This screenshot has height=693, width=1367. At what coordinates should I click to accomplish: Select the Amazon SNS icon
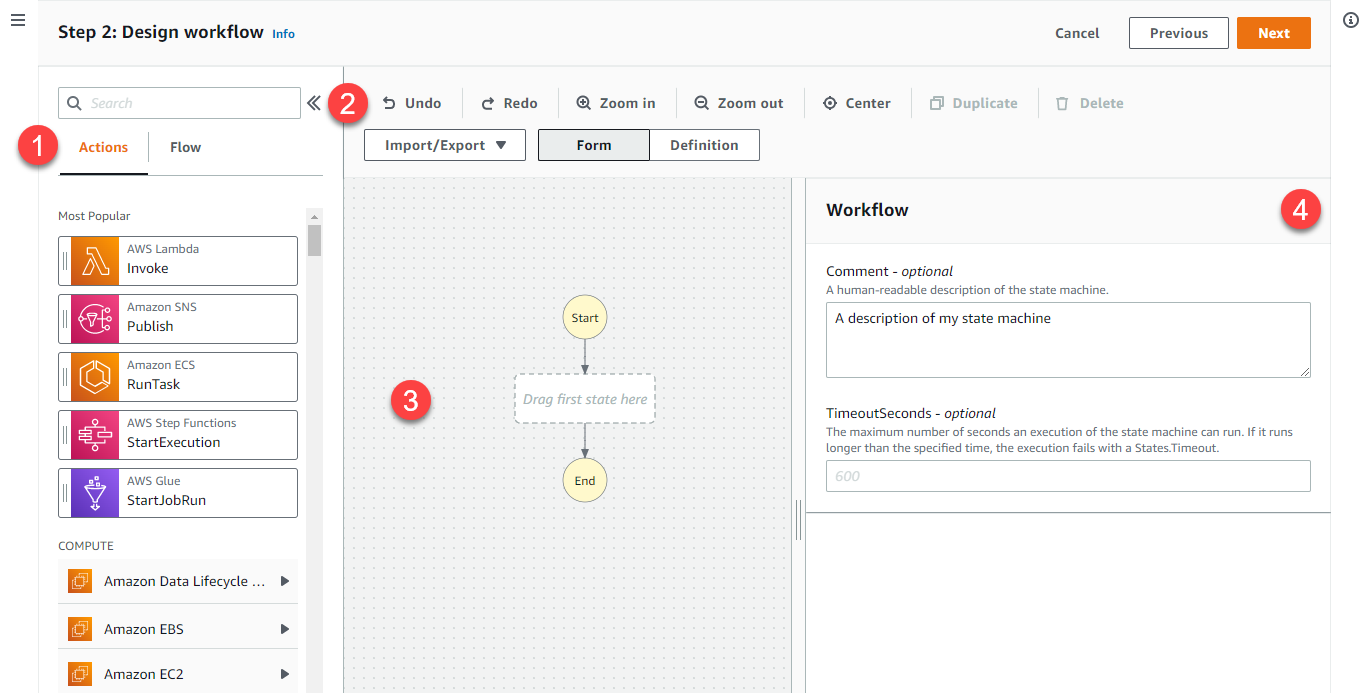pyautogui.click(x=96, y=319)
